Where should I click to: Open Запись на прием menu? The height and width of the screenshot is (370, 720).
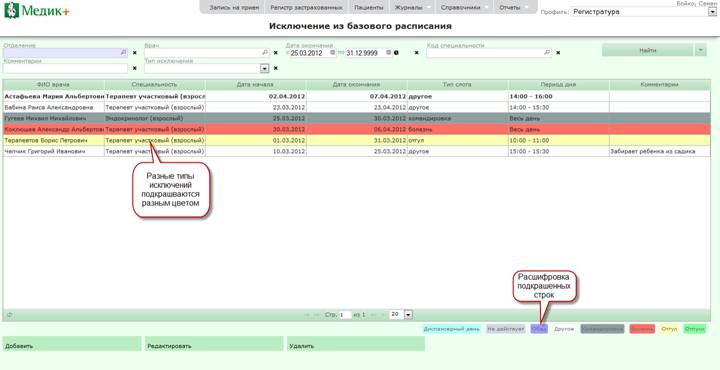(x=234, y=7)
